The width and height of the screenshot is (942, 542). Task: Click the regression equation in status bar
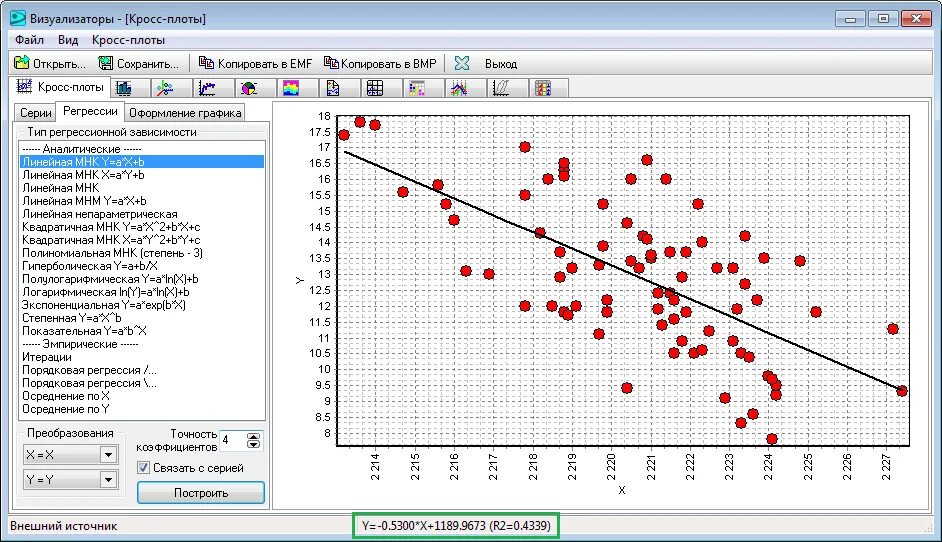(456, 526)
